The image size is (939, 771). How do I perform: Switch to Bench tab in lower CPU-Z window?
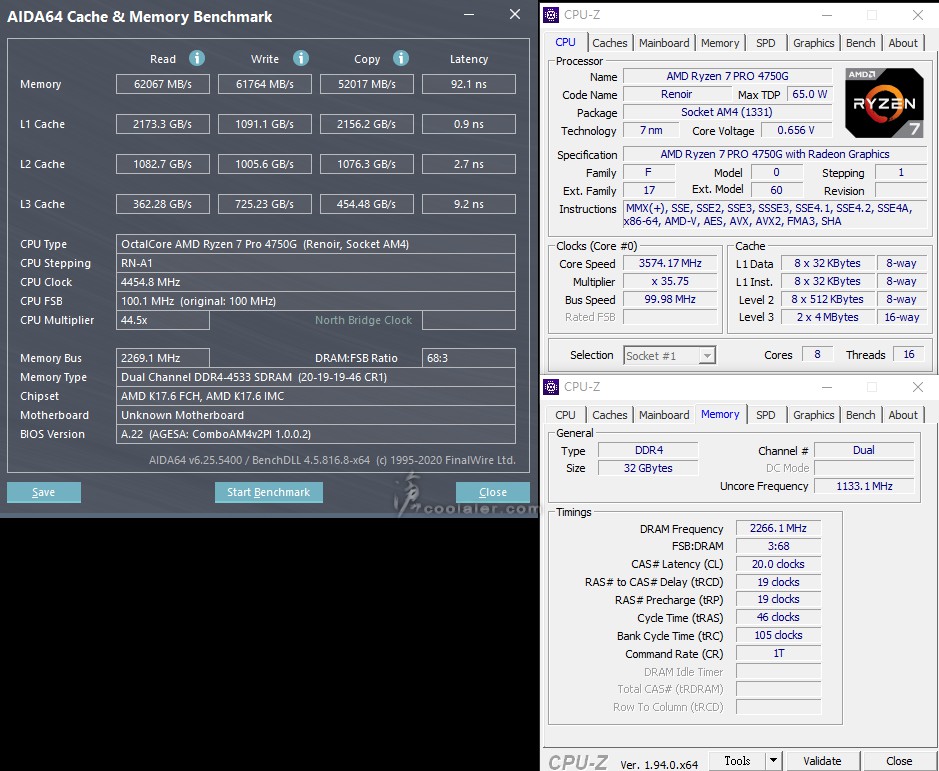click(861, 415)
